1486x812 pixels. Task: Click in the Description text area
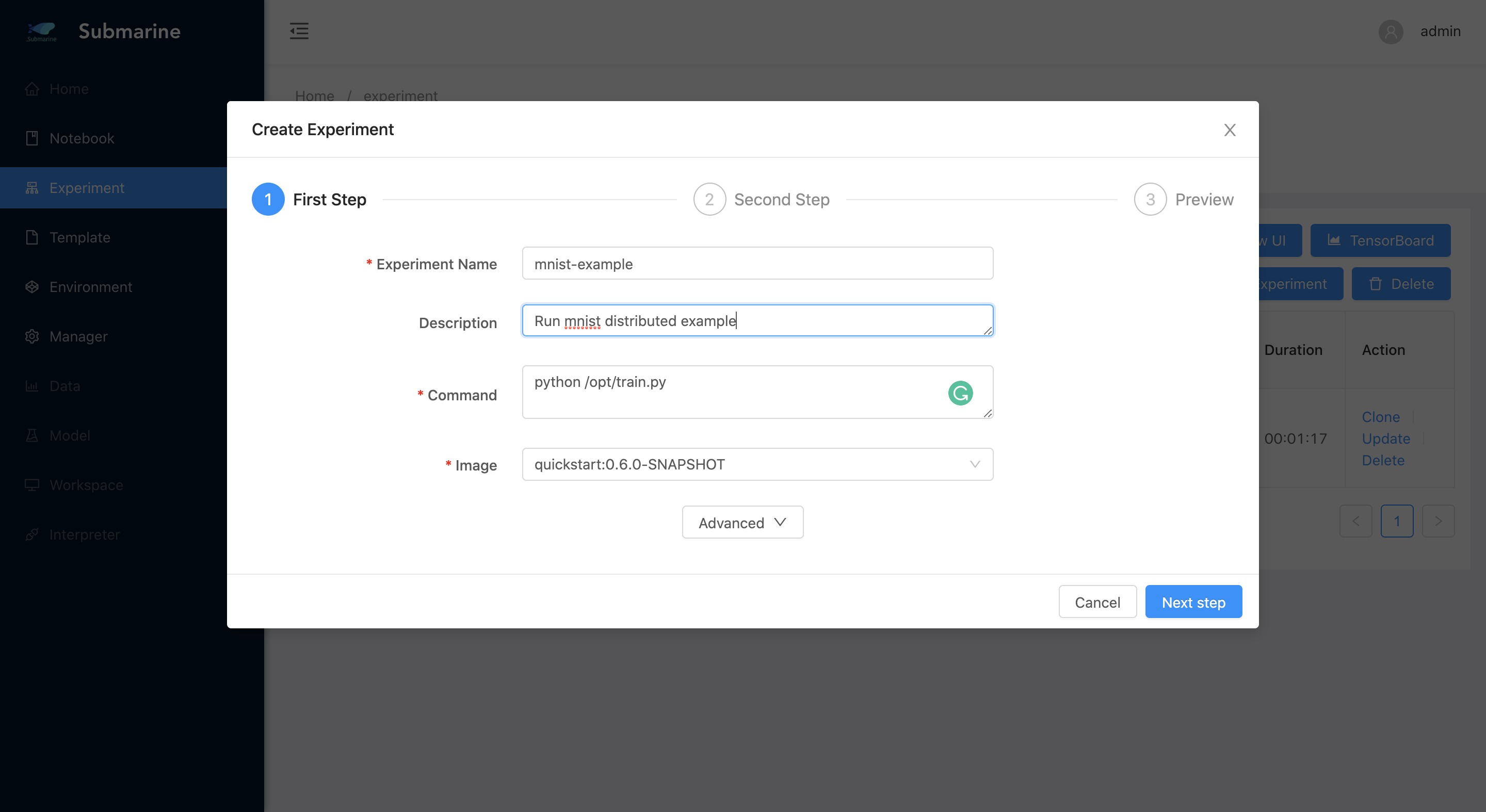click(x=757, y=321)
